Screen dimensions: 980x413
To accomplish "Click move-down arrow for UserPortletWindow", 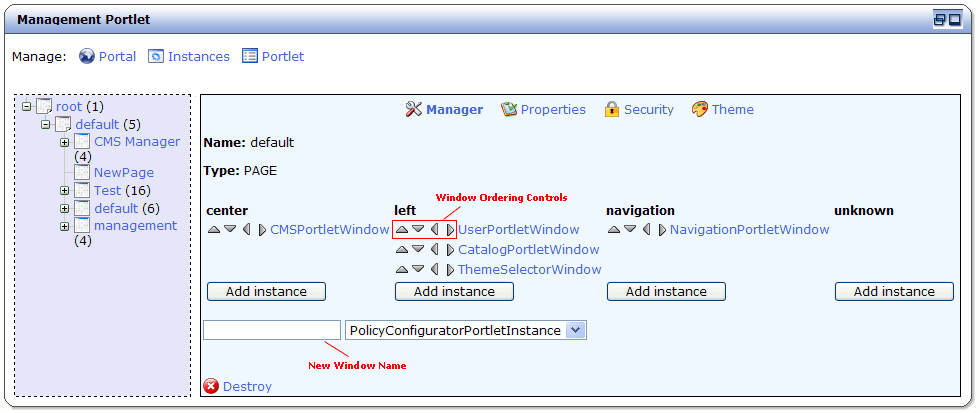I will [x=418, y=230].
